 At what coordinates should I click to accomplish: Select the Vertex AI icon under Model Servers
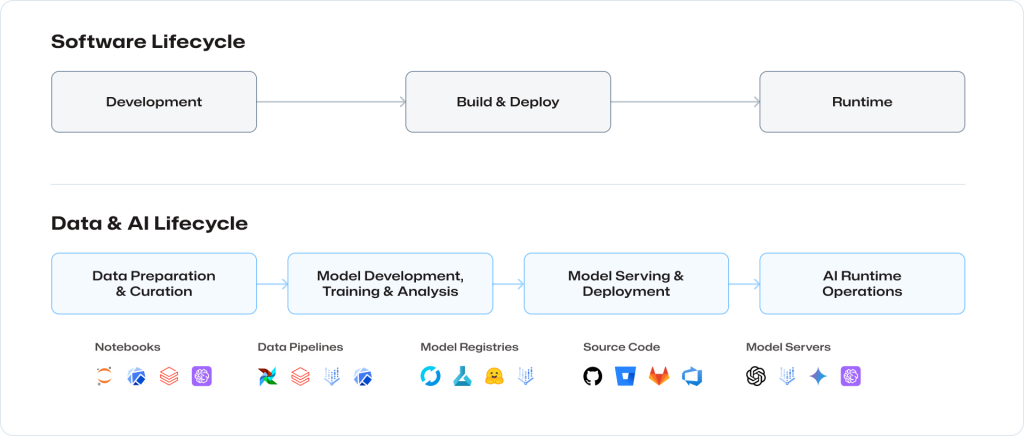pyautogui.click(x=787, y=376)
